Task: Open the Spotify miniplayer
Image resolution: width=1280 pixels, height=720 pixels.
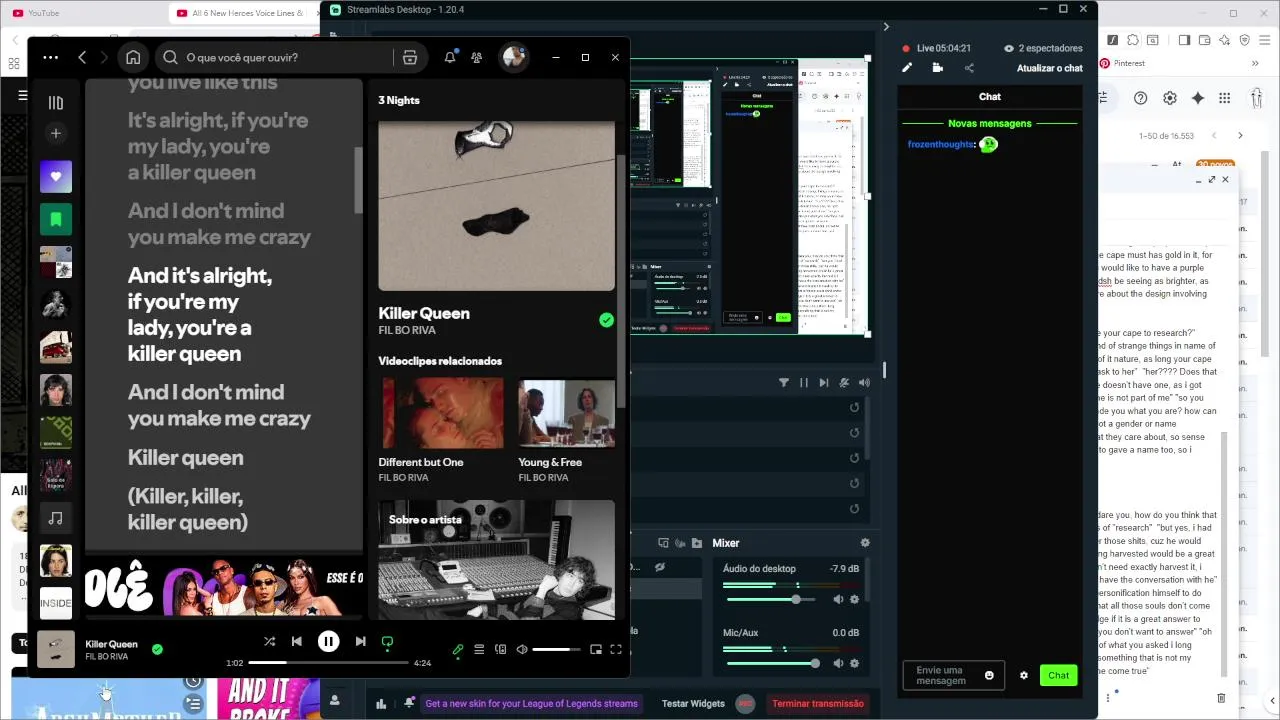Action: [596, 649]
